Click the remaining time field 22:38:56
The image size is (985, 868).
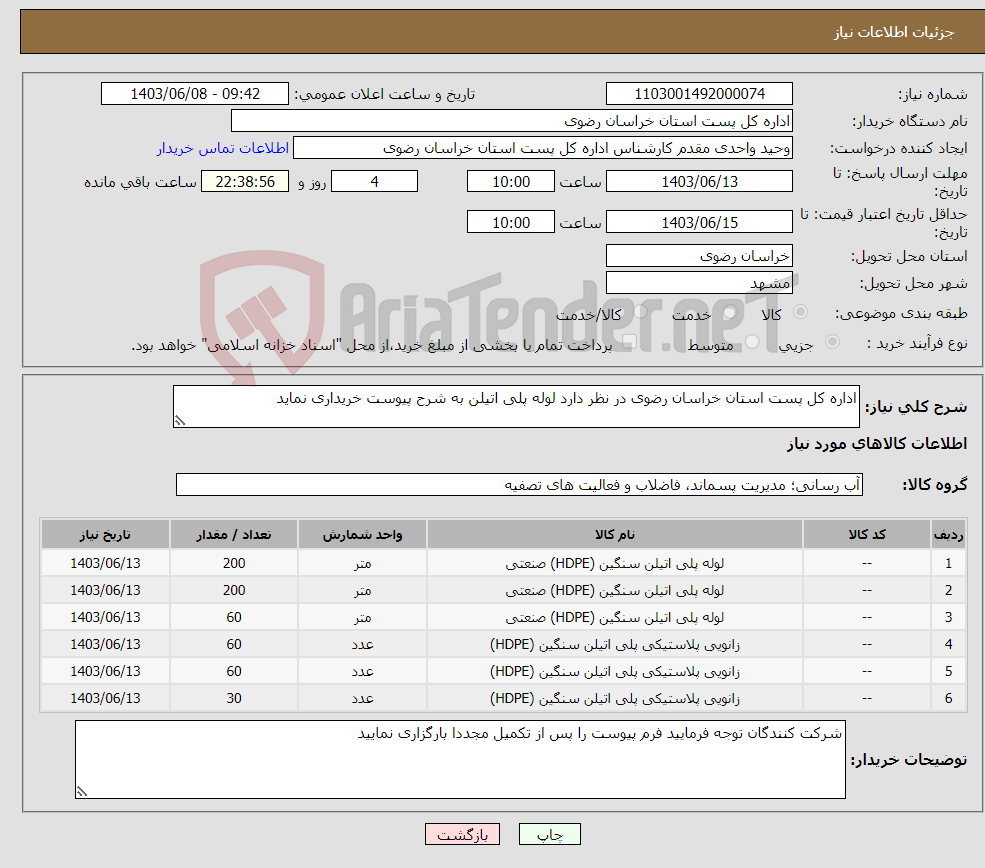click(x=245, y=182)
